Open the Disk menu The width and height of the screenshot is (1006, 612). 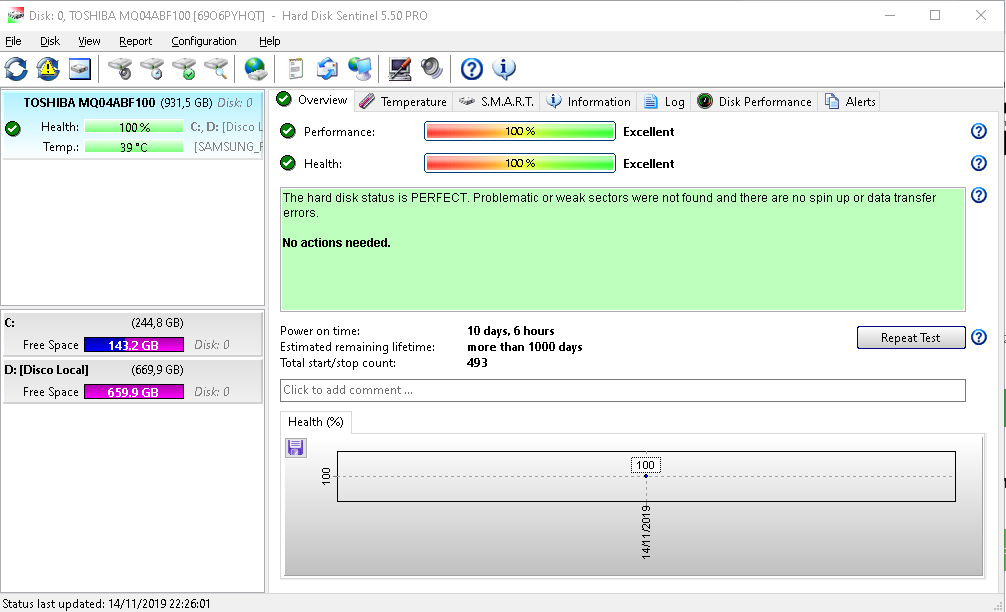pyautogui.click(x=50, y=41)
